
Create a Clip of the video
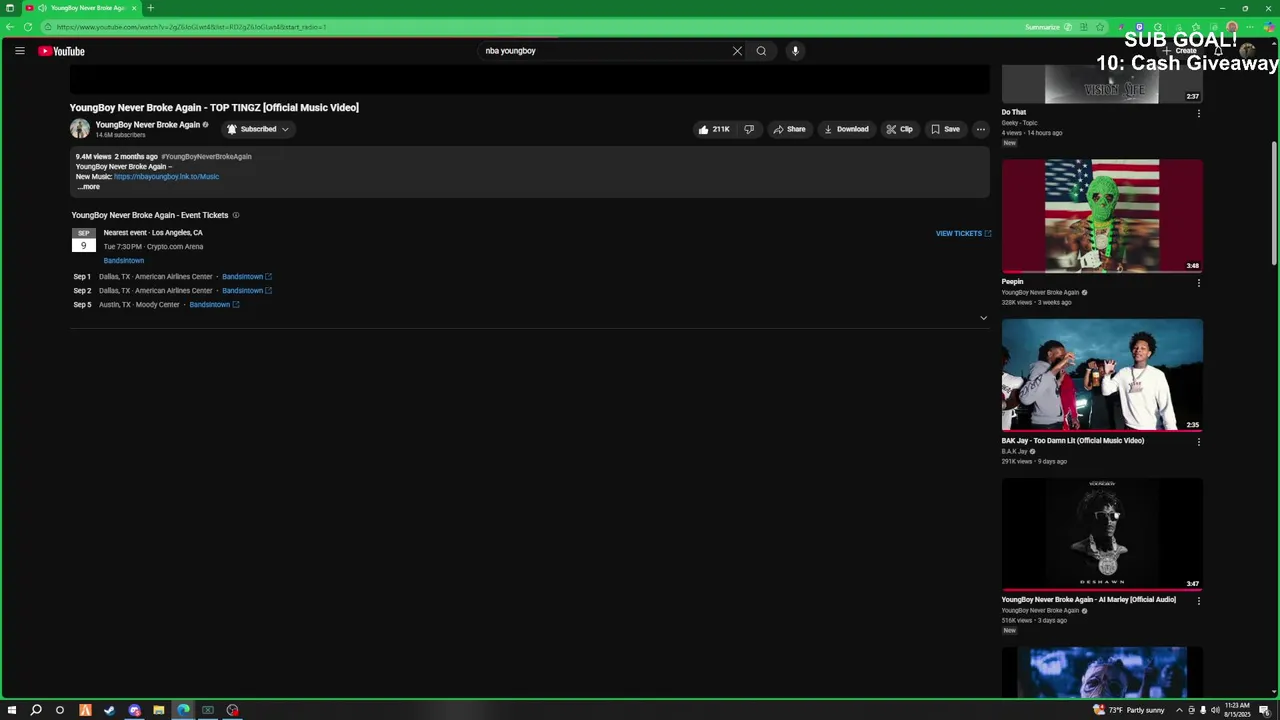point(899,129)
